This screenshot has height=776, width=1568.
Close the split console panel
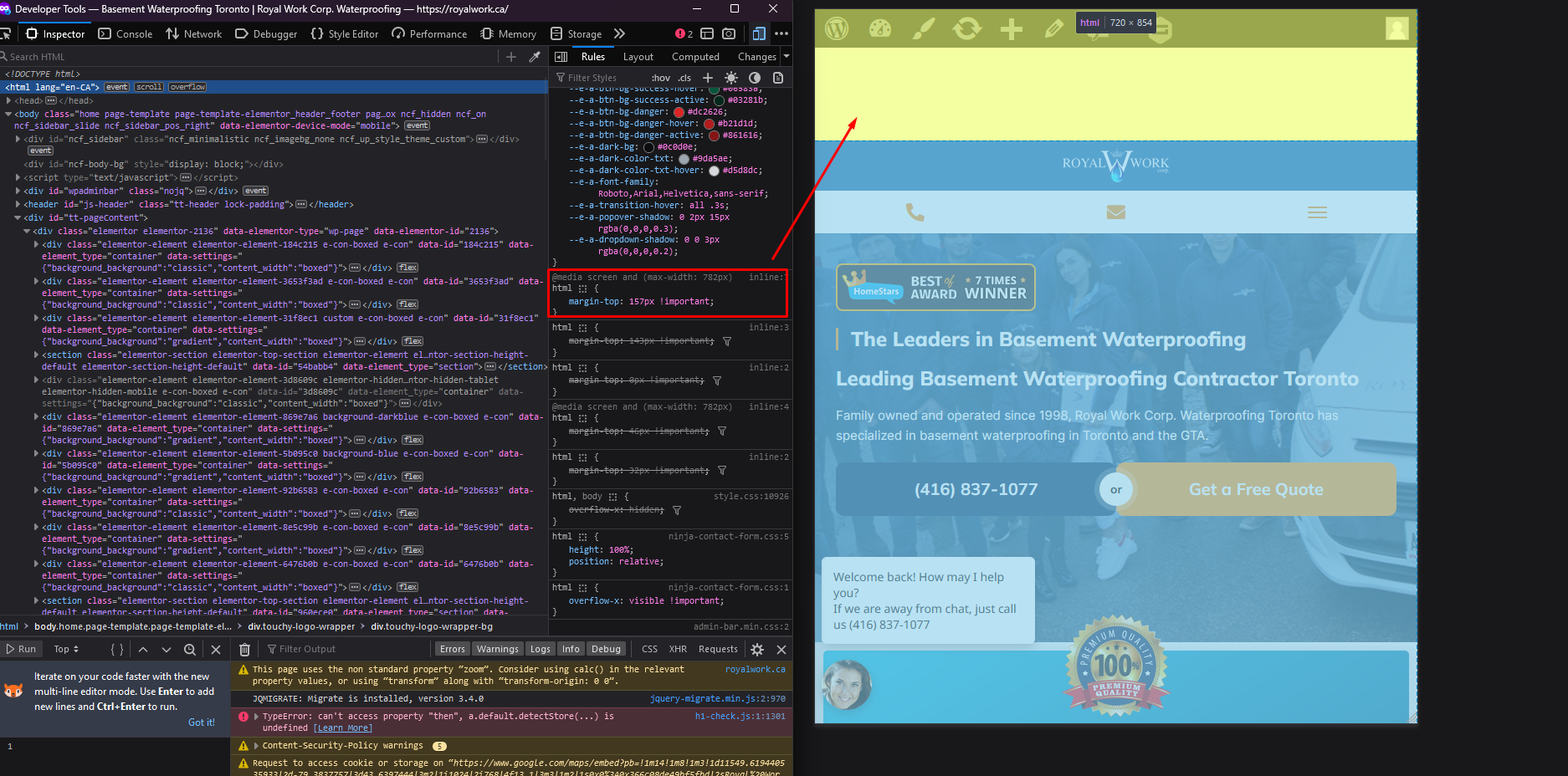[781, 649]
